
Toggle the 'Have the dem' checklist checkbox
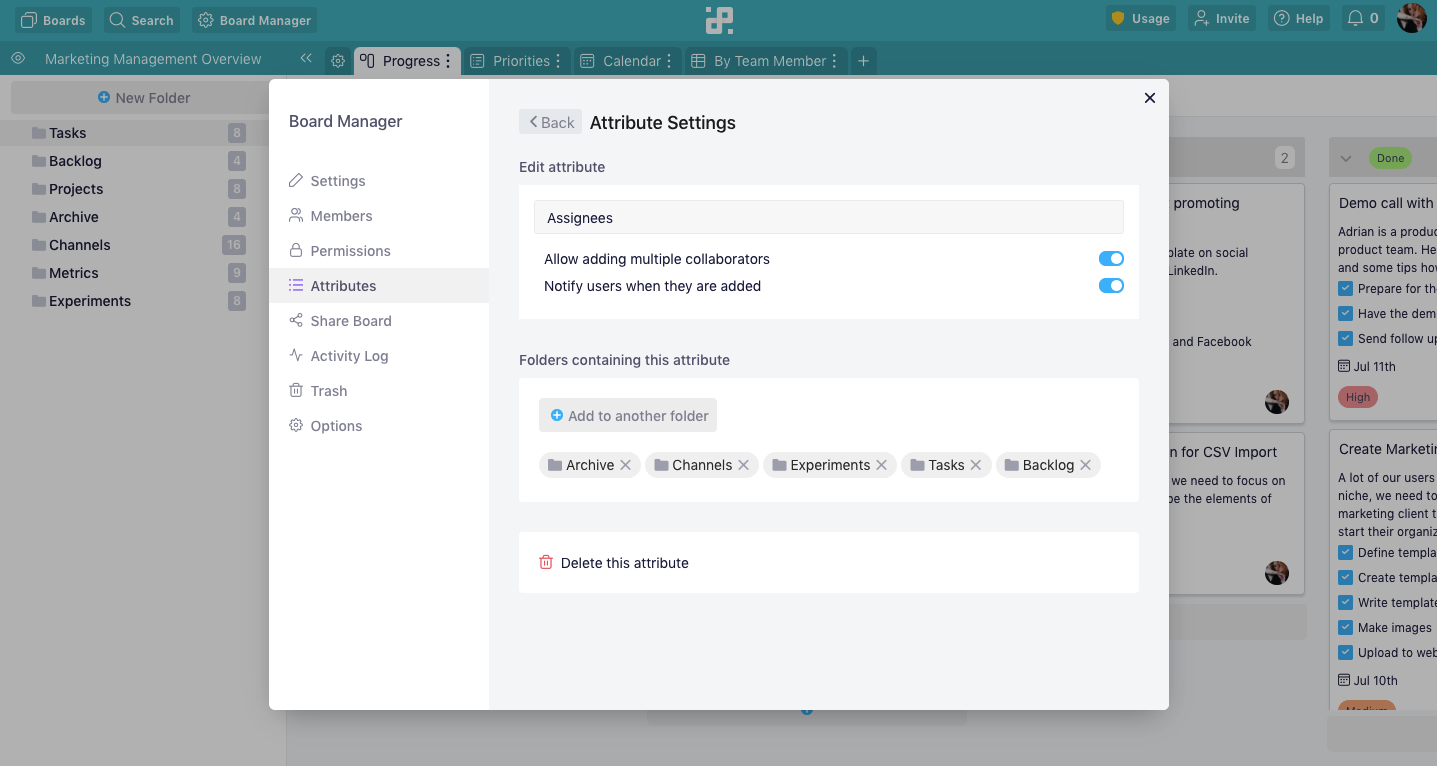(x=1346, y=314)
